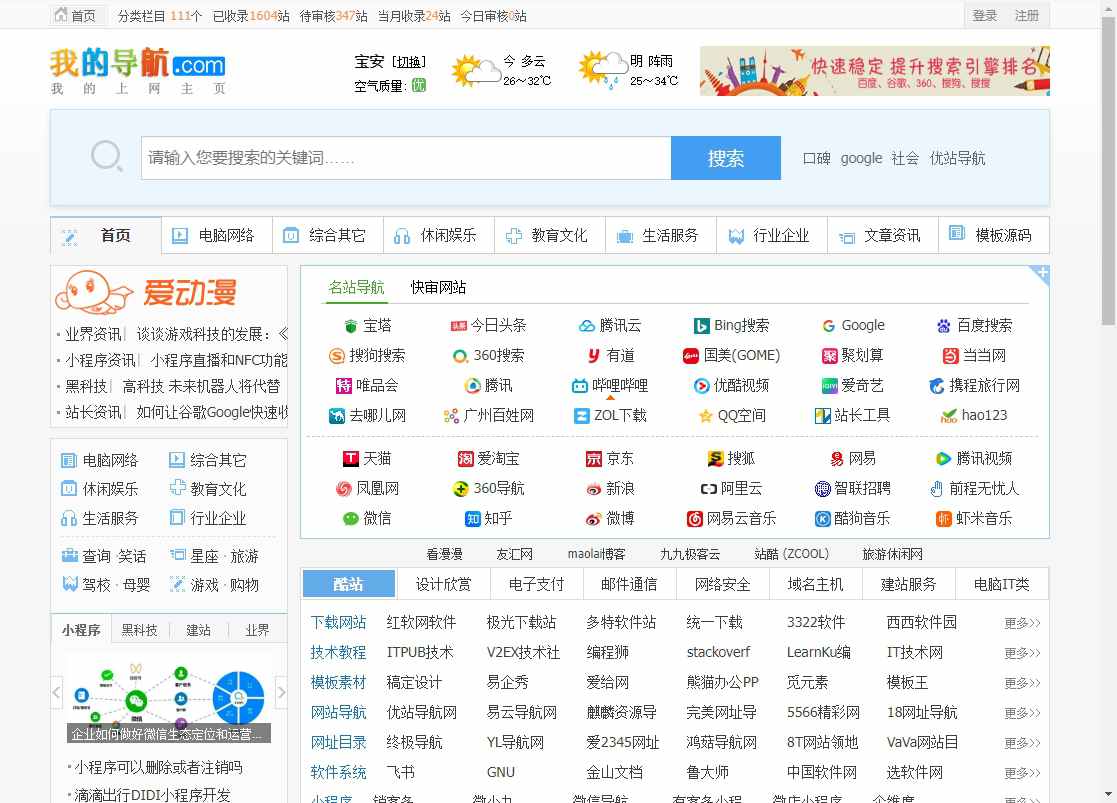
Task: Click the 优 air quality badge
Action: pos(419,86)
